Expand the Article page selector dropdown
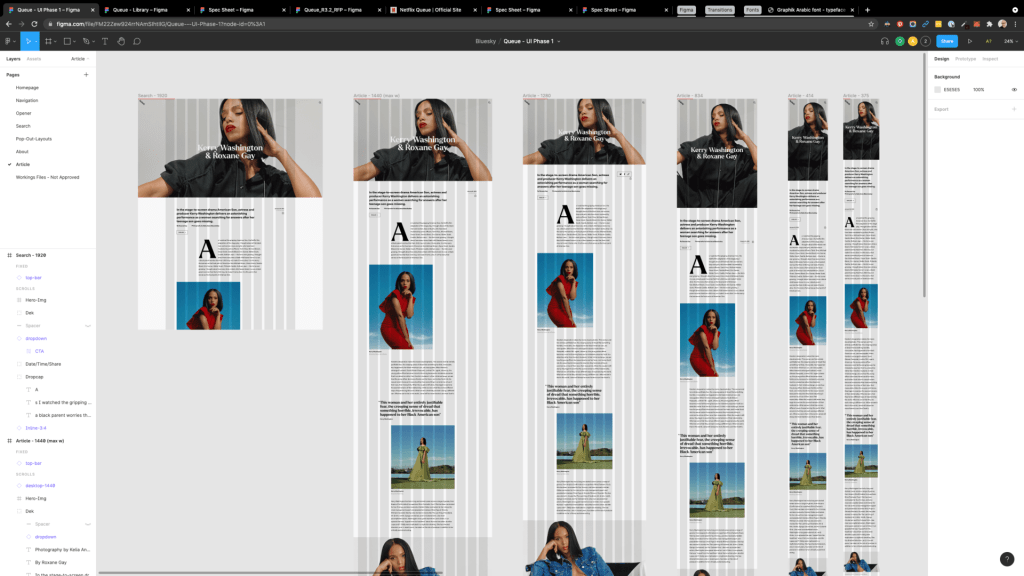Screen dimensions: 1024x576 [80, 59]
